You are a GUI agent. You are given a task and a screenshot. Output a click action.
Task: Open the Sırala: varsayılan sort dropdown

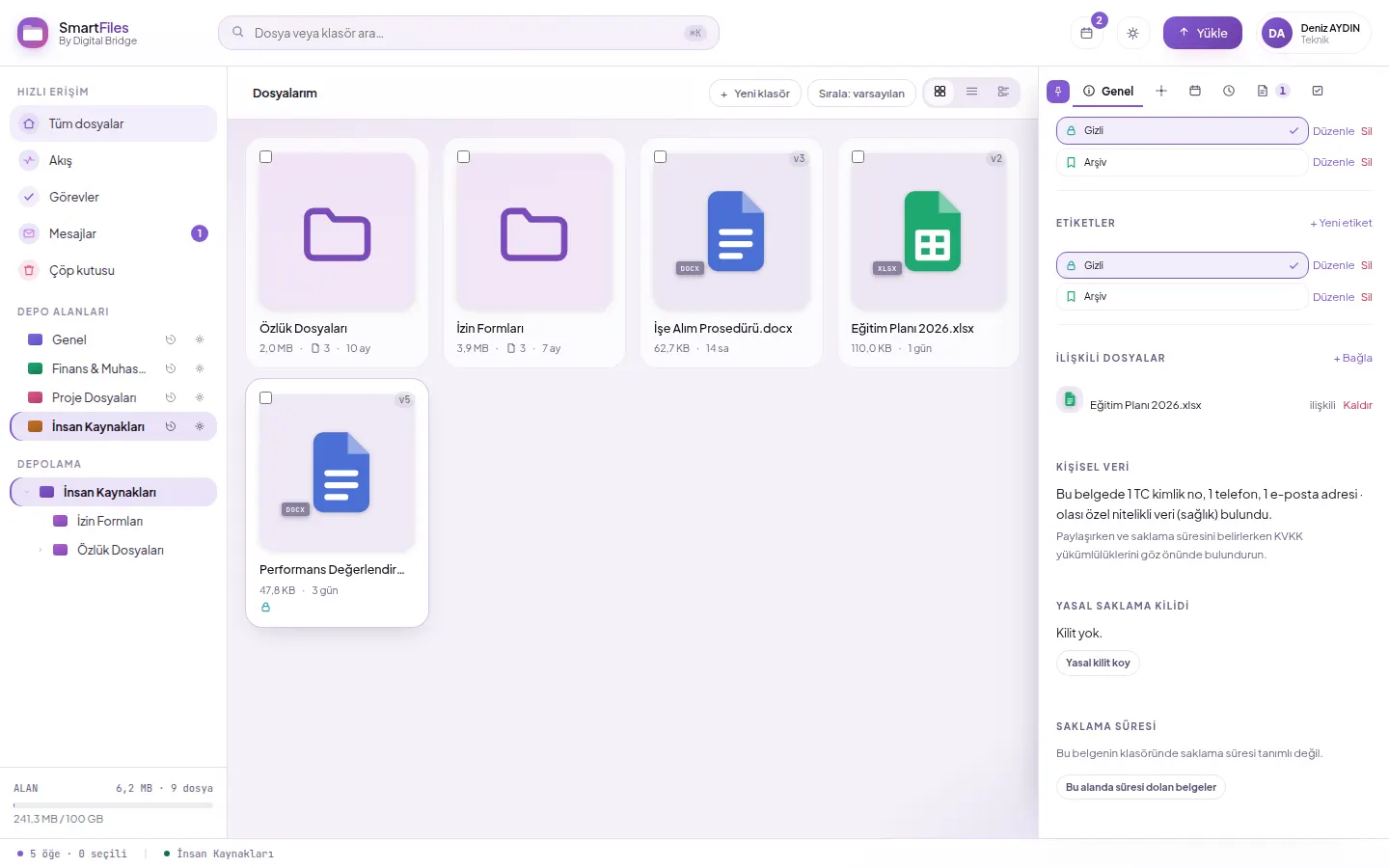point(861,94)
